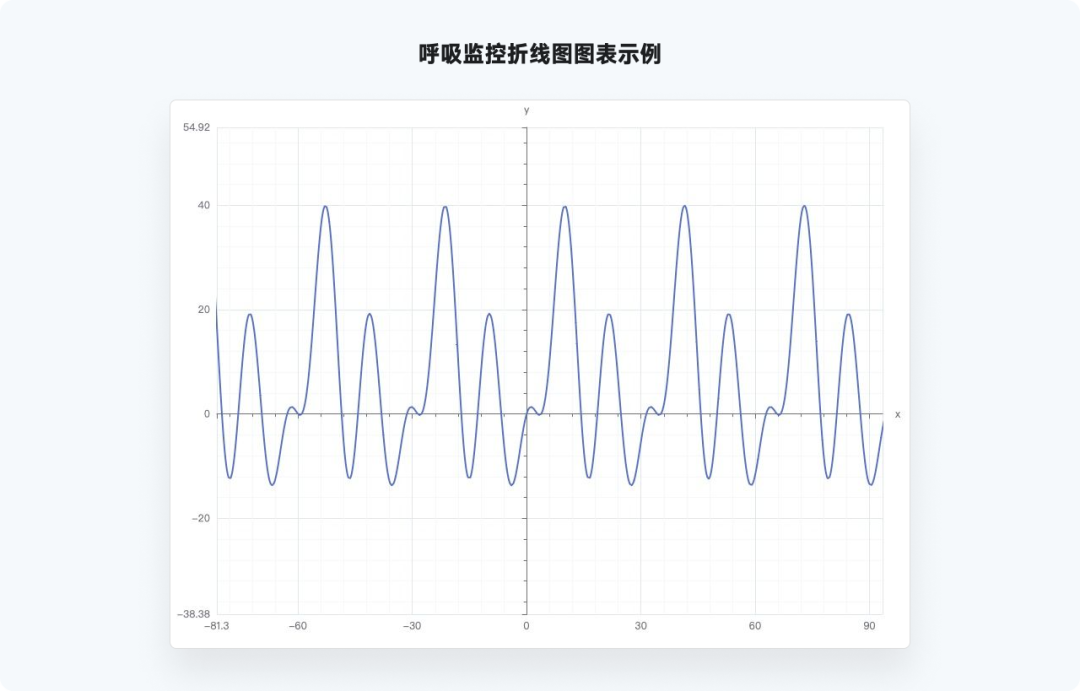Screen dimensions: 1080x691
Task: Click the −81.3 x-axis tick label
Action: (216, 626)
